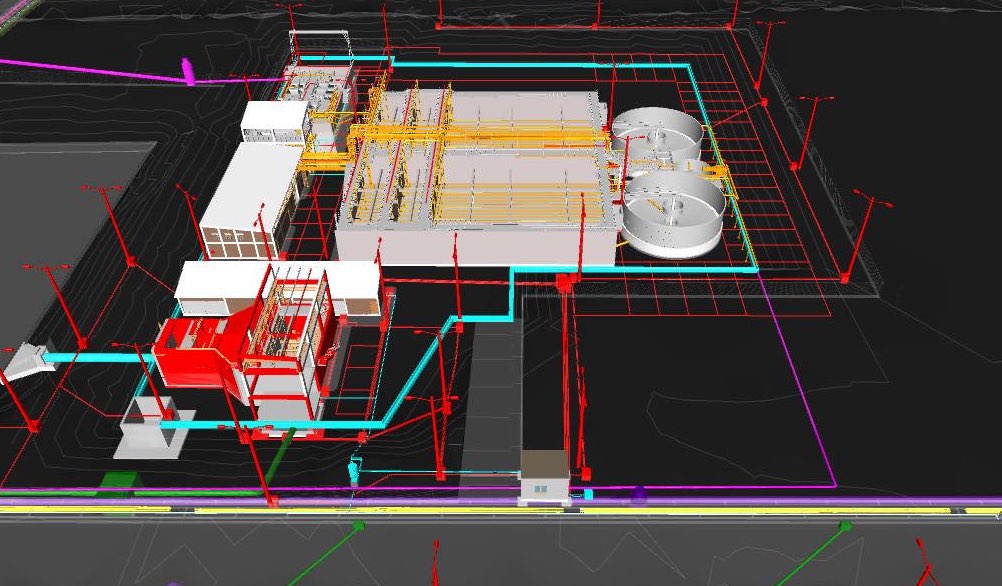Click the small white building near the top

pyautogui.click(x=275, y=121)
